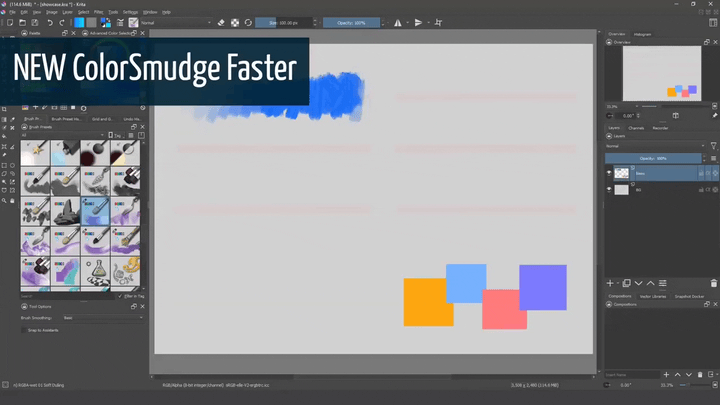Open the Brush Smoothing dropdown

(104, 318)
